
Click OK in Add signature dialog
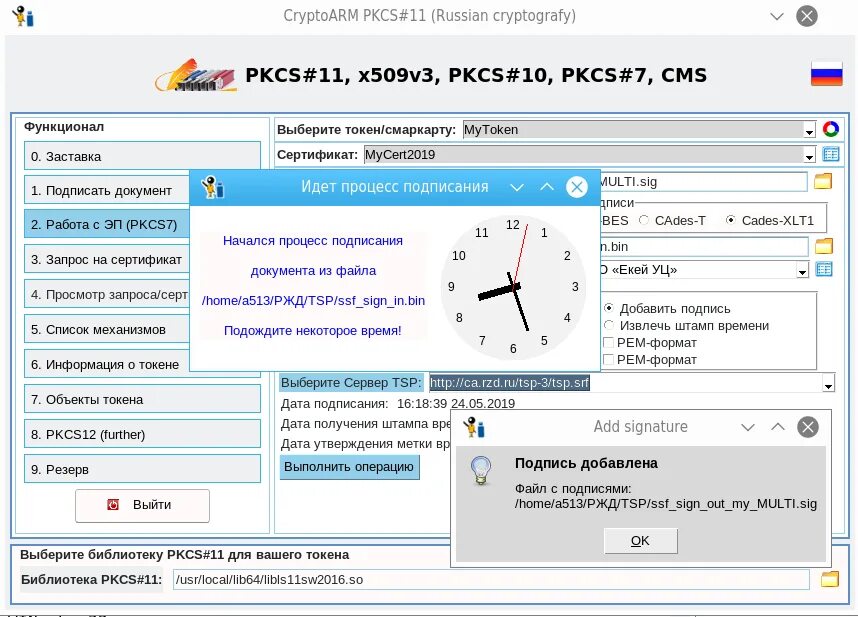coord(640,540)
